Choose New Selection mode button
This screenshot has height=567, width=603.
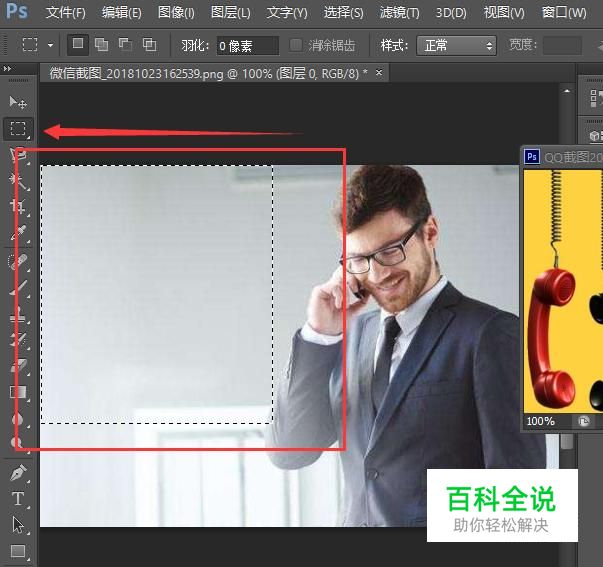(x=78, y=44)
